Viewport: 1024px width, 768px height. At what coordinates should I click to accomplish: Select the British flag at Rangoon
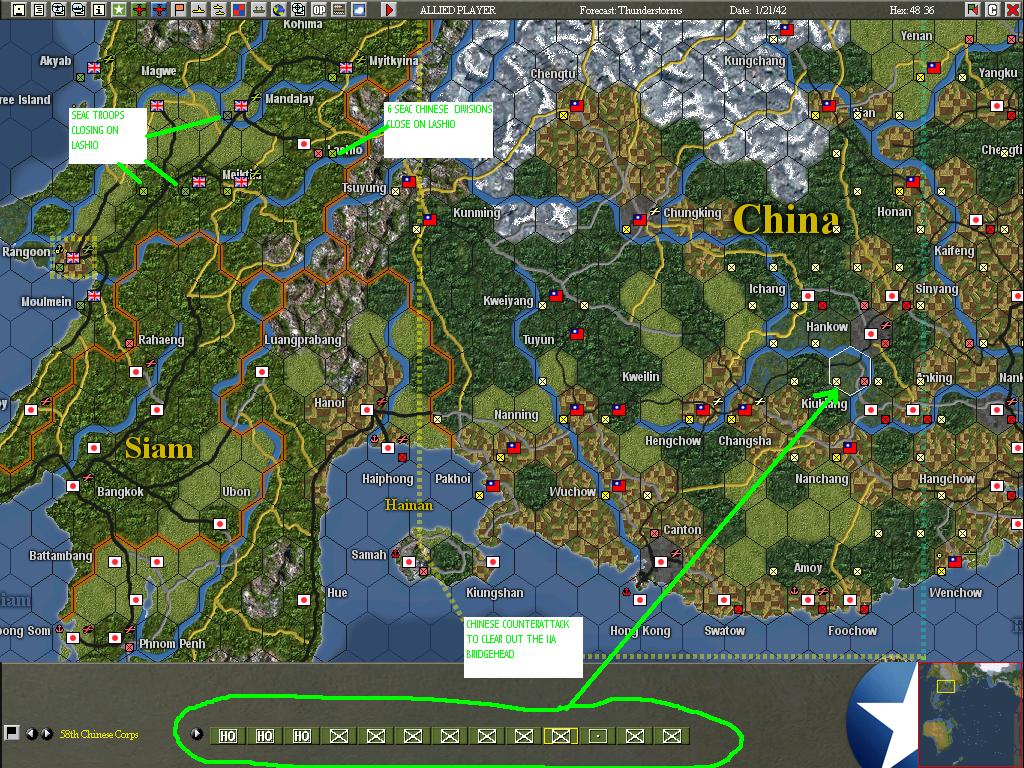point(73,258)
